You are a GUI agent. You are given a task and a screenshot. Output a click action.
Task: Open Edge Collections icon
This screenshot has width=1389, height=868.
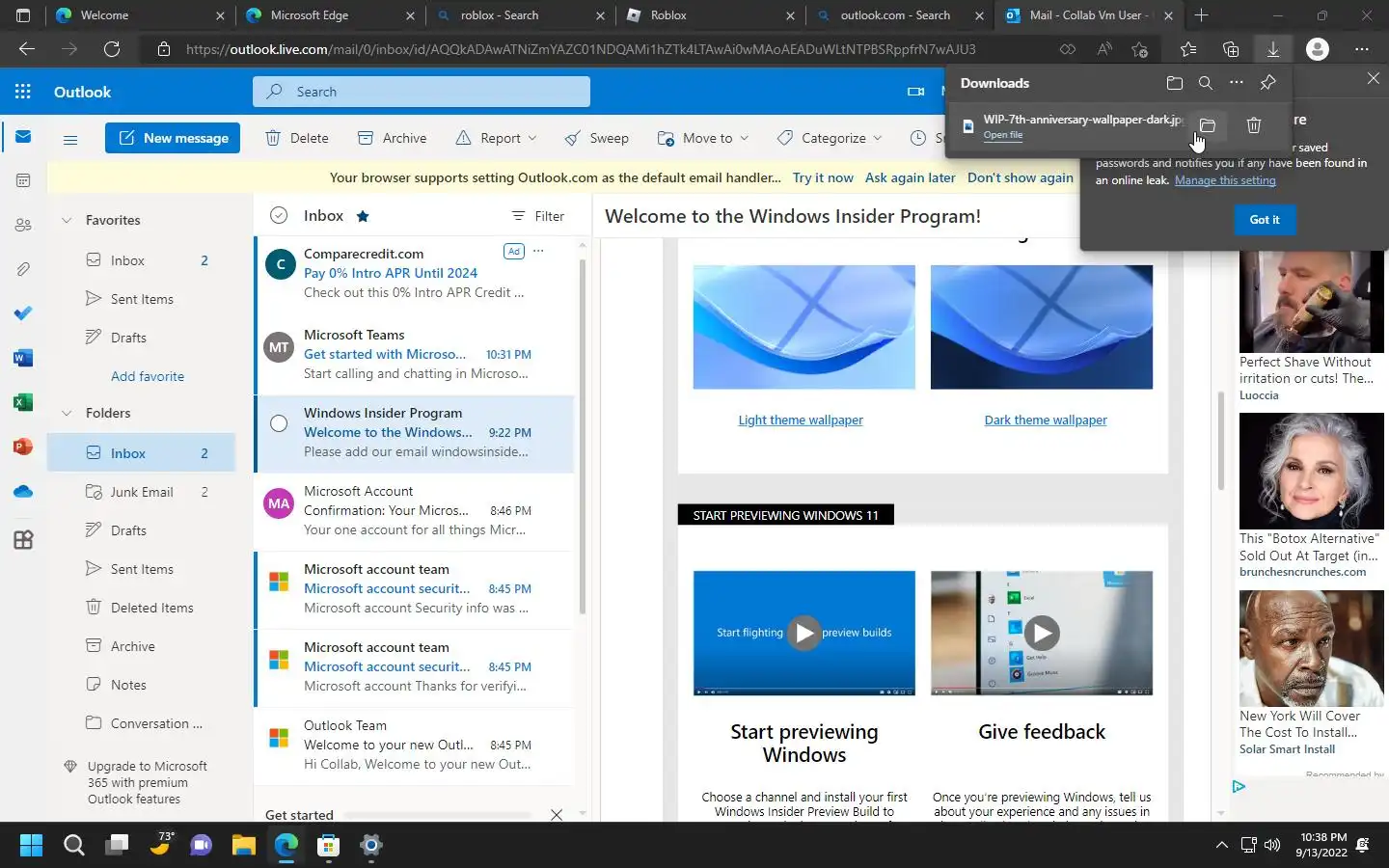(x=1230, y=49)
